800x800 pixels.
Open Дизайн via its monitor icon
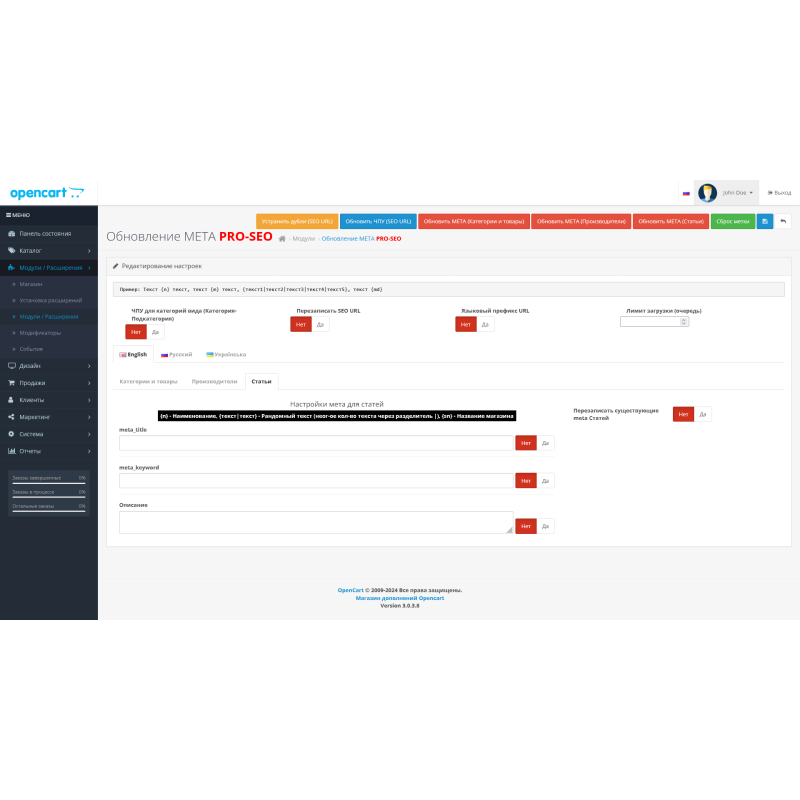point(11,366)
